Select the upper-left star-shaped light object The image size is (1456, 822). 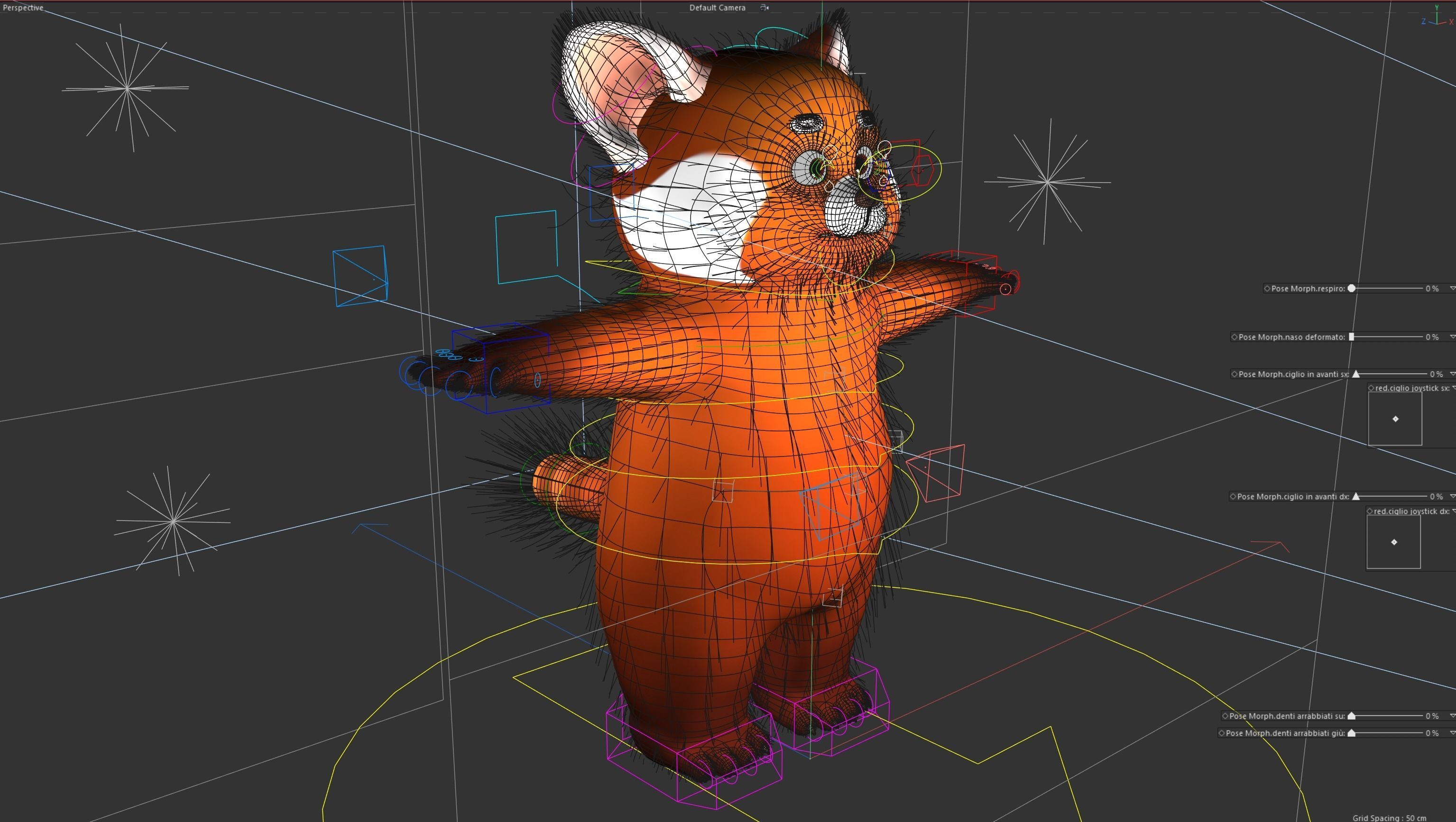(126, 88)
